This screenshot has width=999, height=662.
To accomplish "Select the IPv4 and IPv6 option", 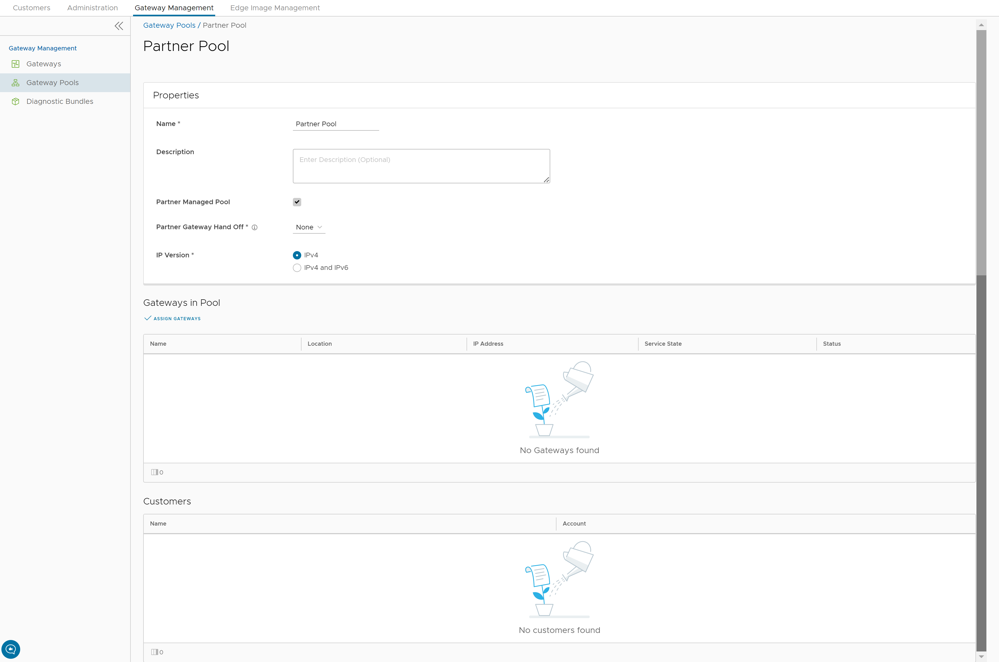I will click(x=297, y=268).
